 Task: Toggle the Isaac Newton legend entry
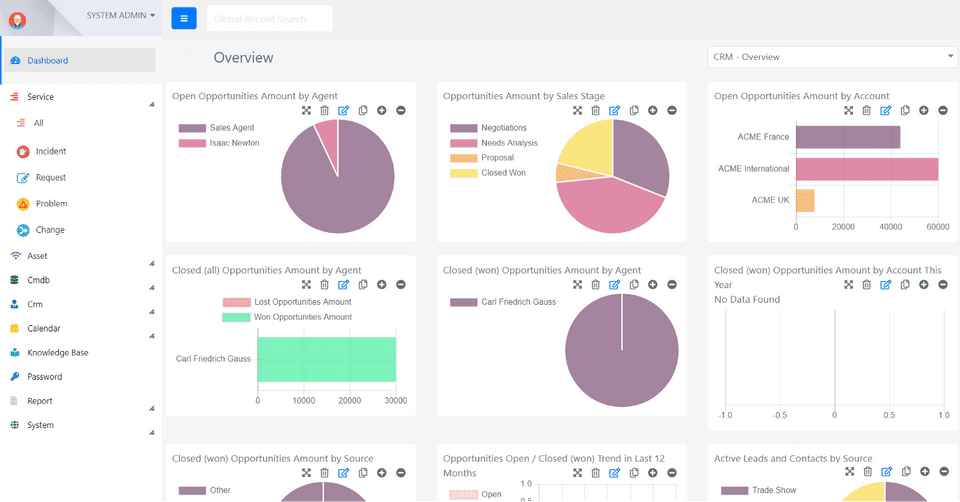coord(219,143)
